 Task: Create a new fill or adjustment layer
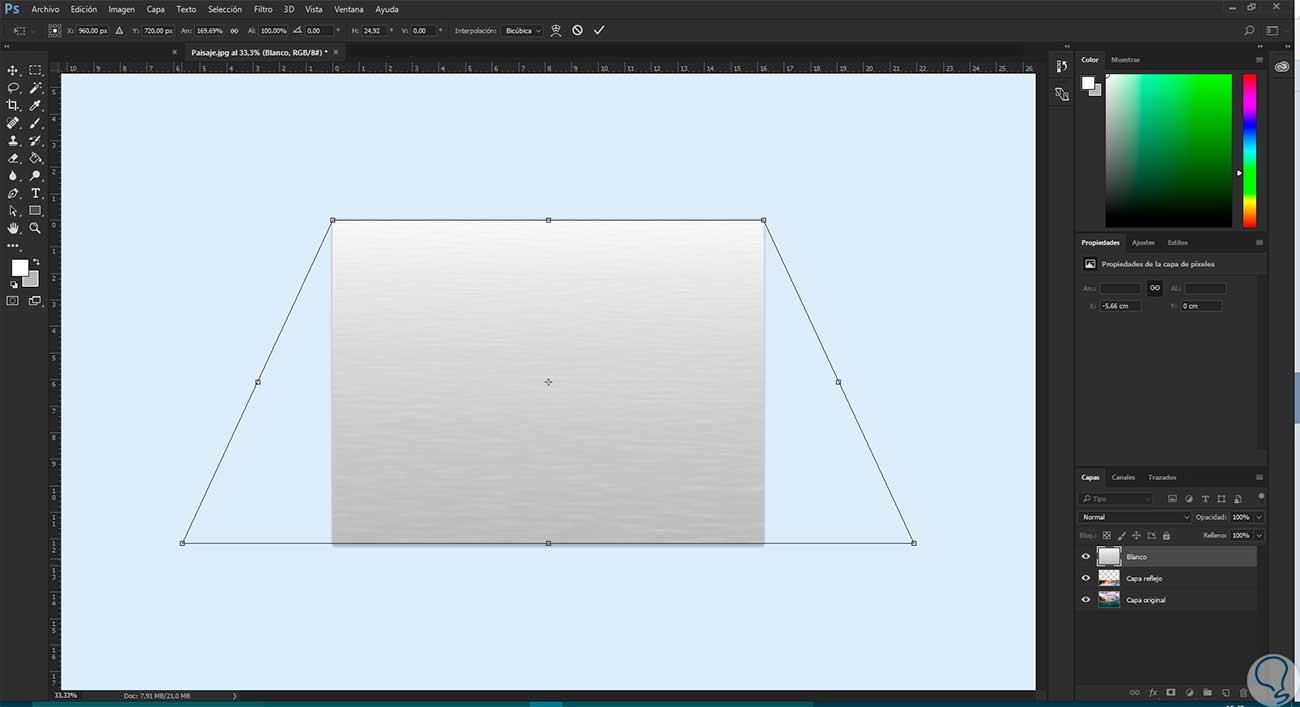1189,692
